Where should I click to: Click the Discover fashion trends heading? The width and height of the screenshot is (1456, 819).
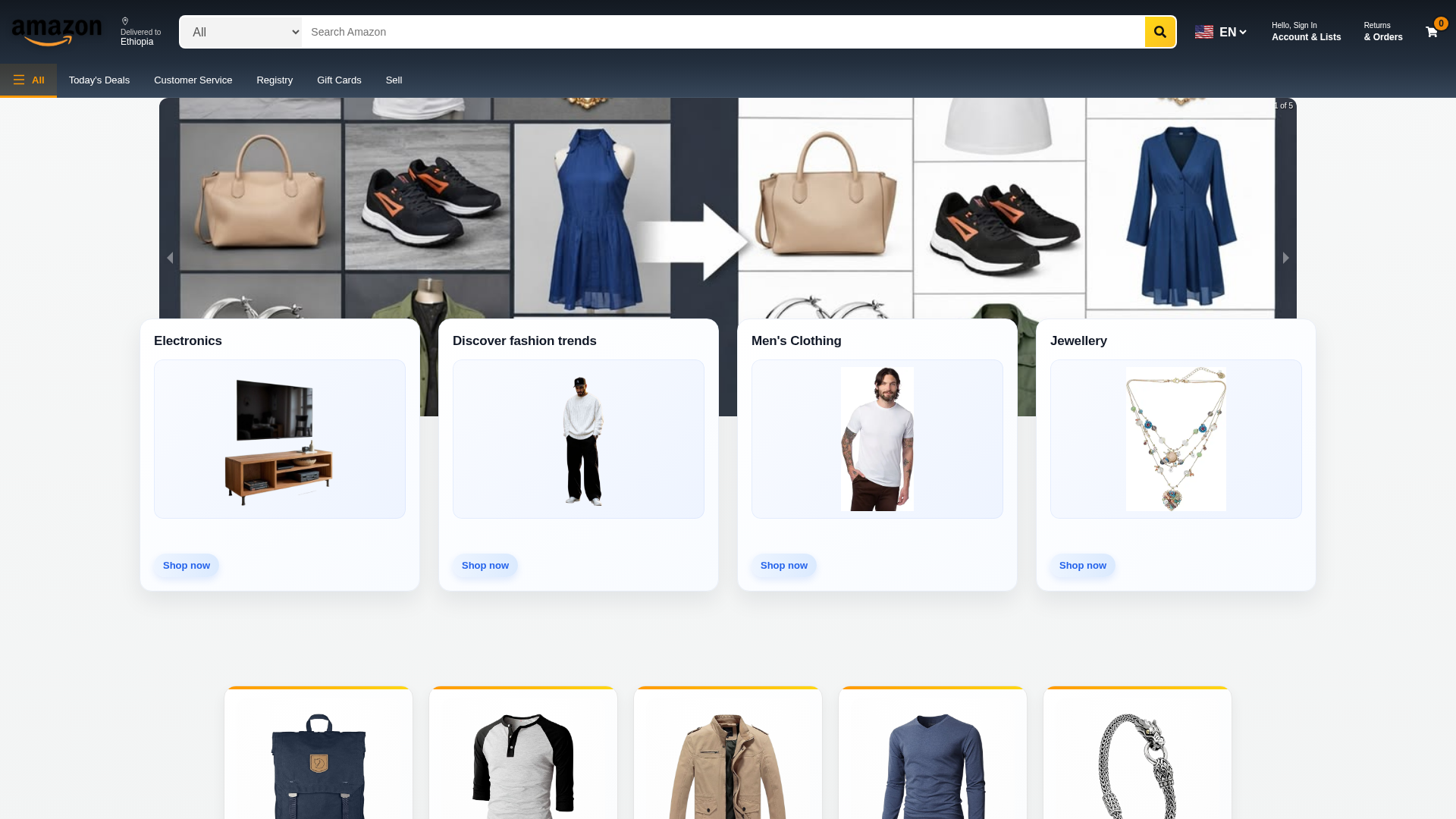[x=525, y=341]
